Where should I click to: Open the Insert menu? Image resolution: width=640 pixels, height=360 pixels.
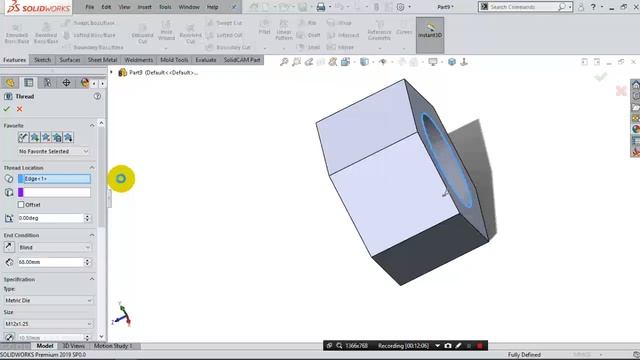click(144, 7)
